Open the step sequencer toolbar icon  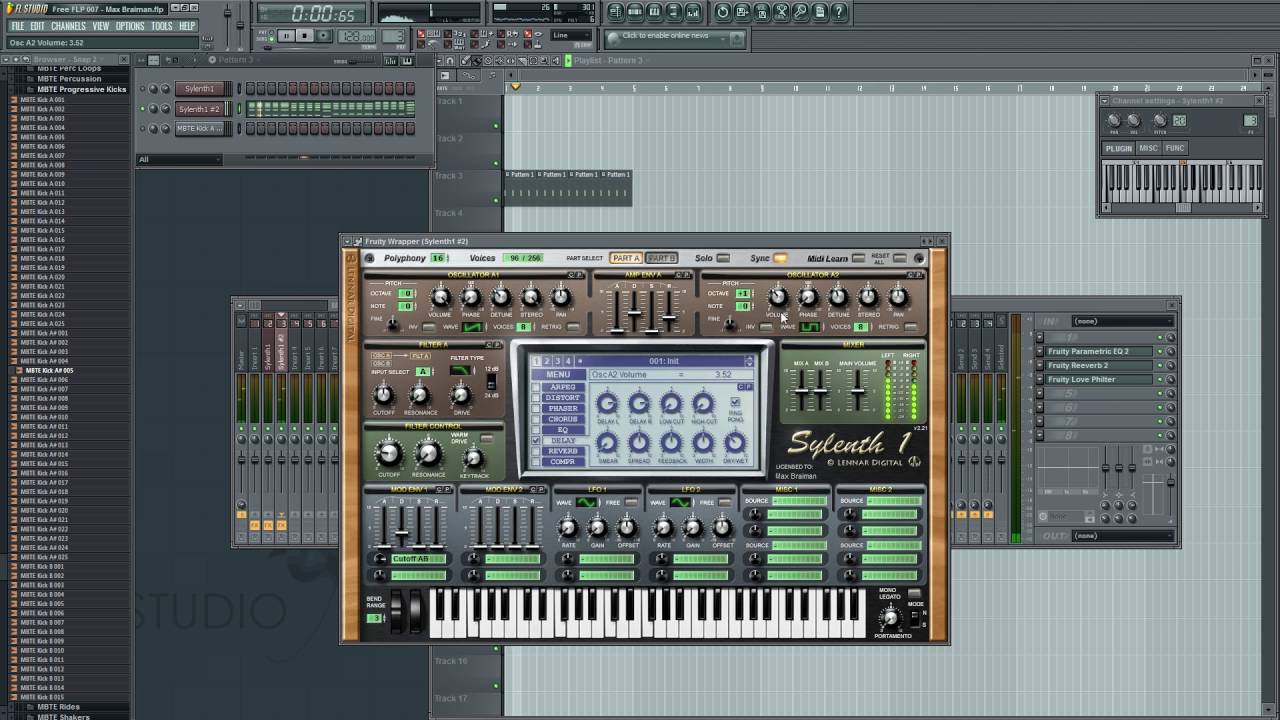point(635,12)
